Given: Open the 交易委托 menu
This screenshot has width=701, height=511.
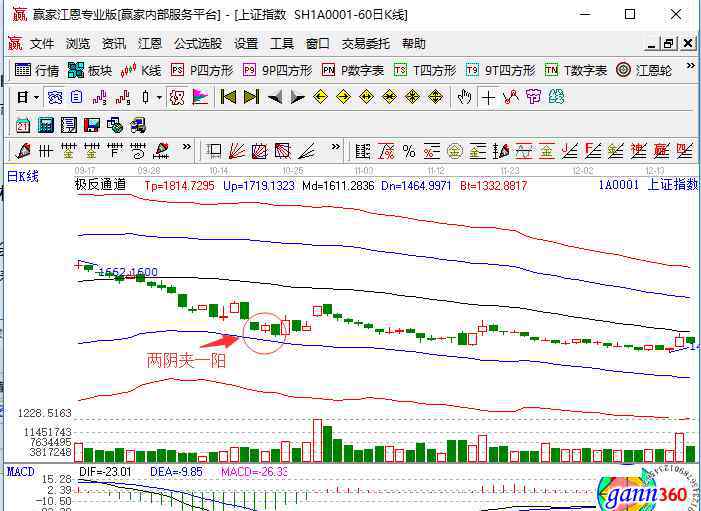Looking at the screenshot, I should pos(366,43).
